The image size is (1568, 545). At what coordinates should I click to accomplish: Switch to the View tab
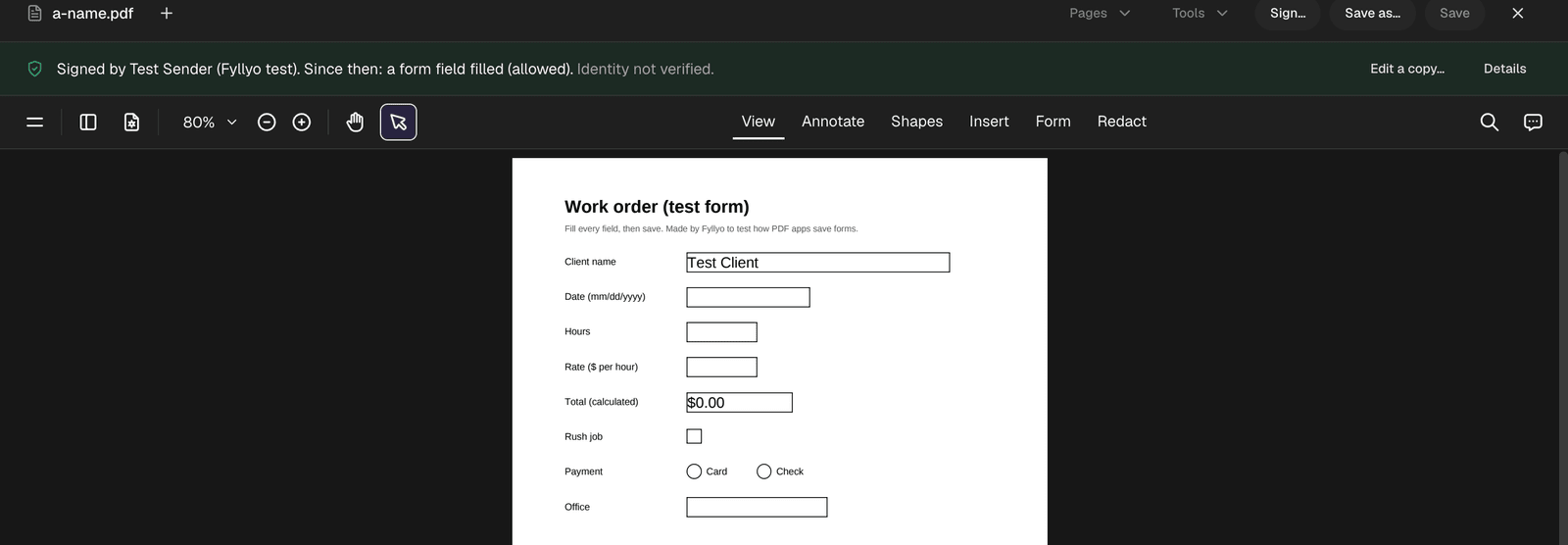click(x=759, y=122)
